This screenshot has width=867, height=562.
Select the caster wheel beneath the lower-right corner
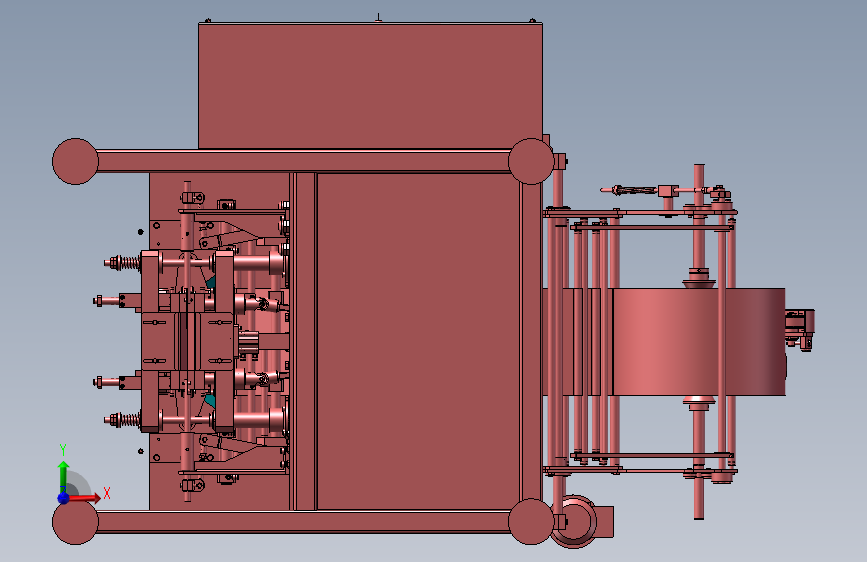pyautogui.click(x=576, y=522)
